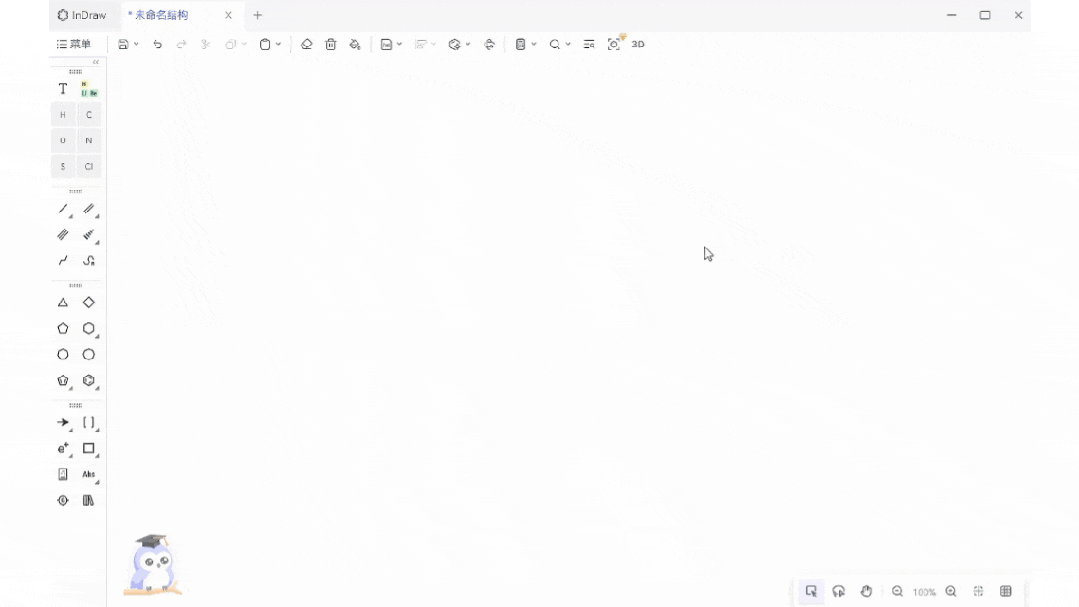This screenshot has height=607, width=1079.
Task: Collapse the left tool panel
Action: tap(96, 62)
